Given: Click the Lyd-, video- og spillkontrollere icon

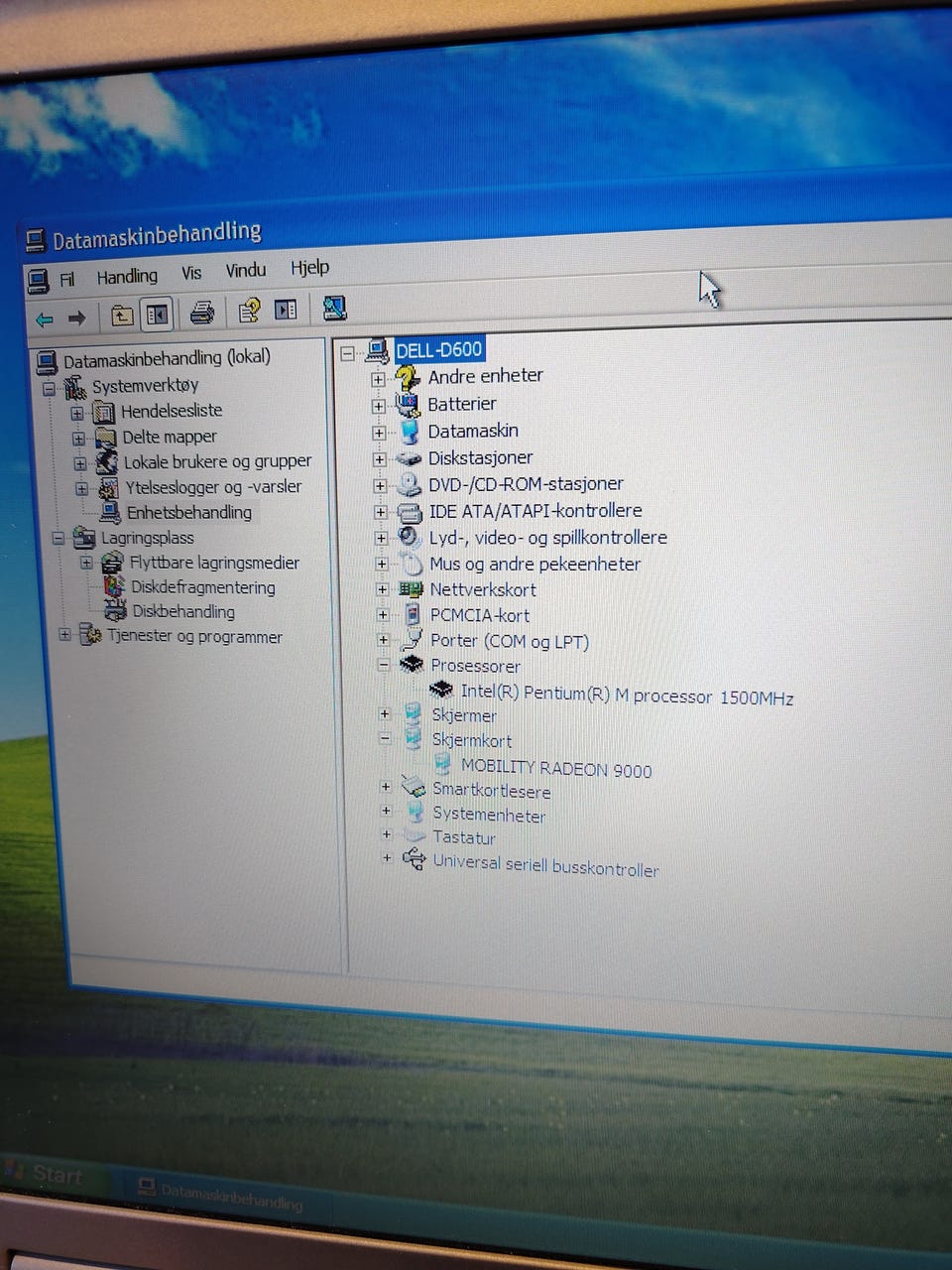Looking at the screenshot, I should point(410,538).
